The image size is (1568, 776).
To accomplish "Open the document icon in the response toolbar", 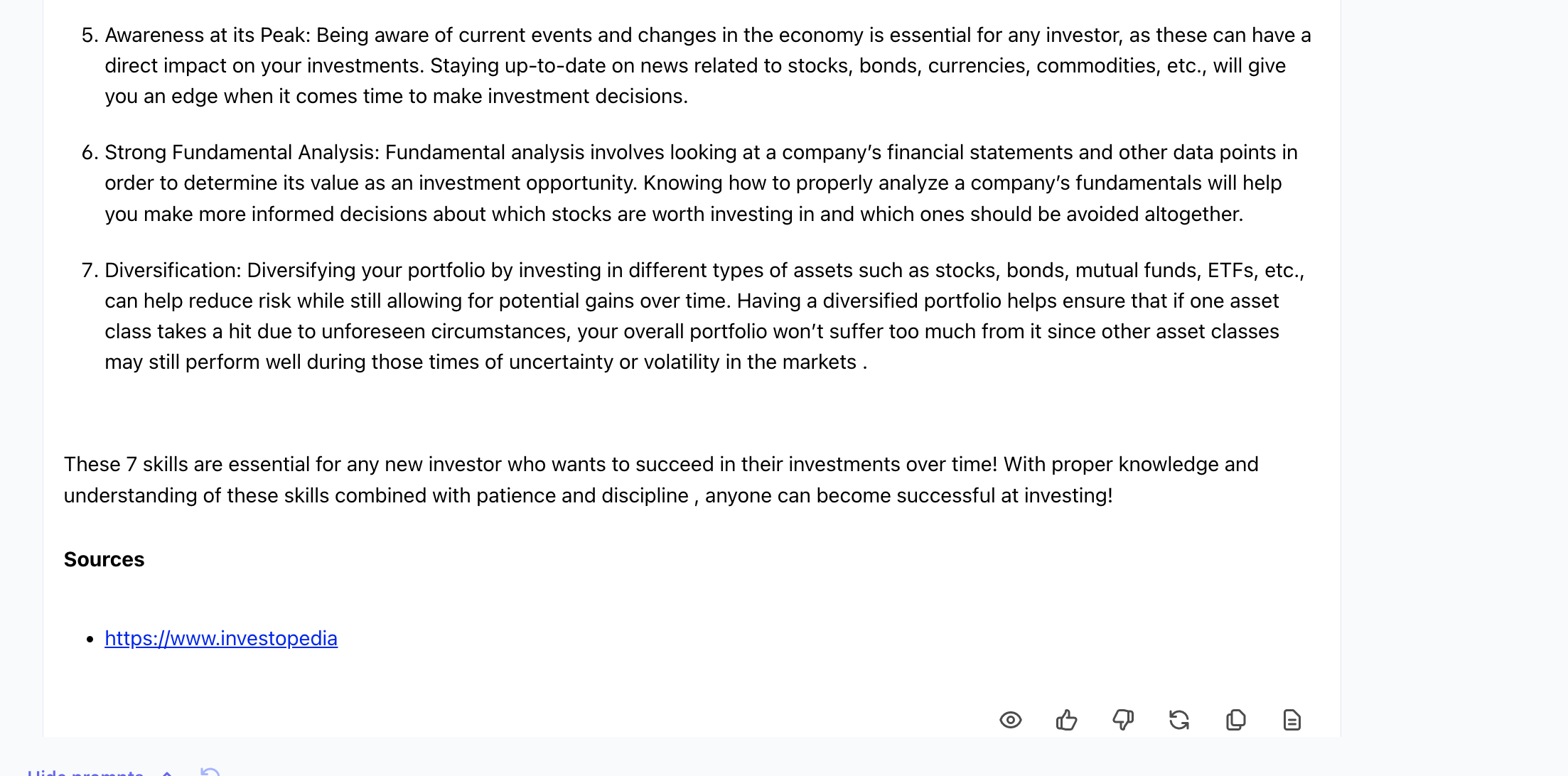I will 1292,720.
